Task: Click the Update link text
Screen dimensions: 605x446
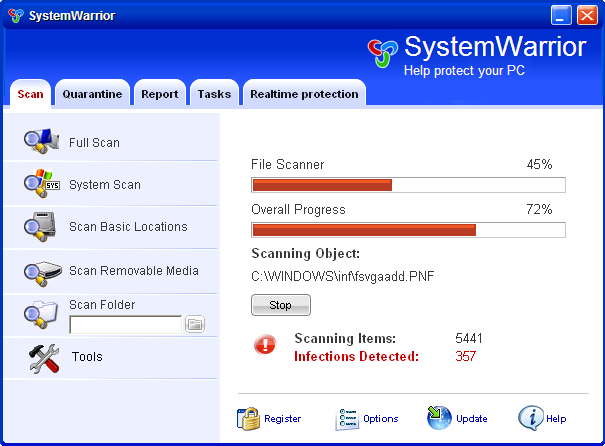Action: pos(471,419)
